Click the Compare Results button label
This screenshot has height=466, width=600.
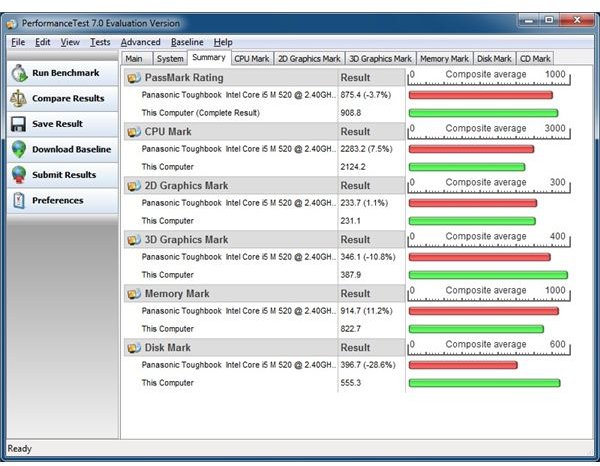coord(68,98)
